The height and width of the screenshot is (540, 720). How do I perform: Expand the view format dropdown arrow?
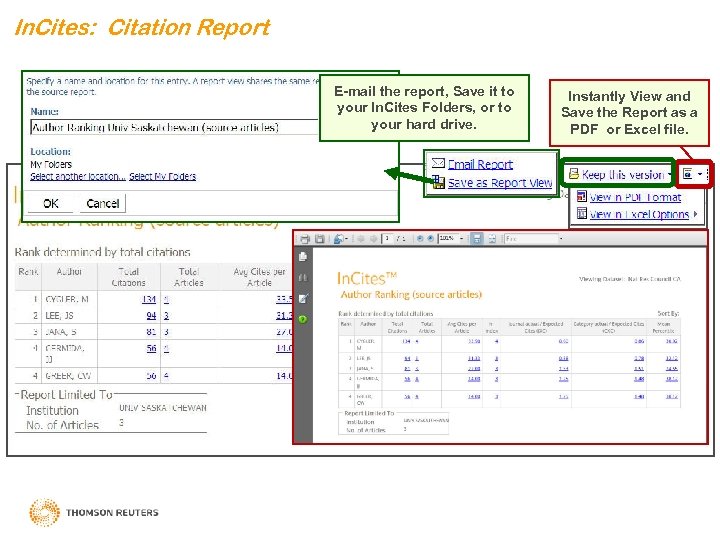click(700, 174)
